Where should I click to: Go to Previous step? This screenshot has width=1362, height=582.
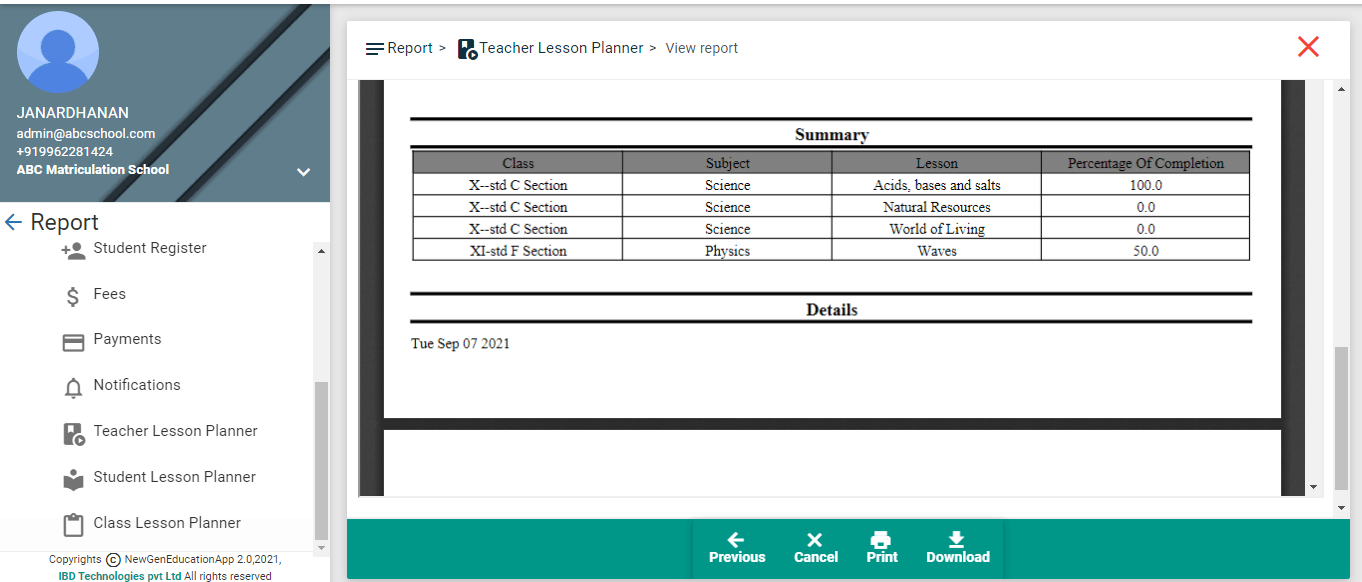pos(737,549)
